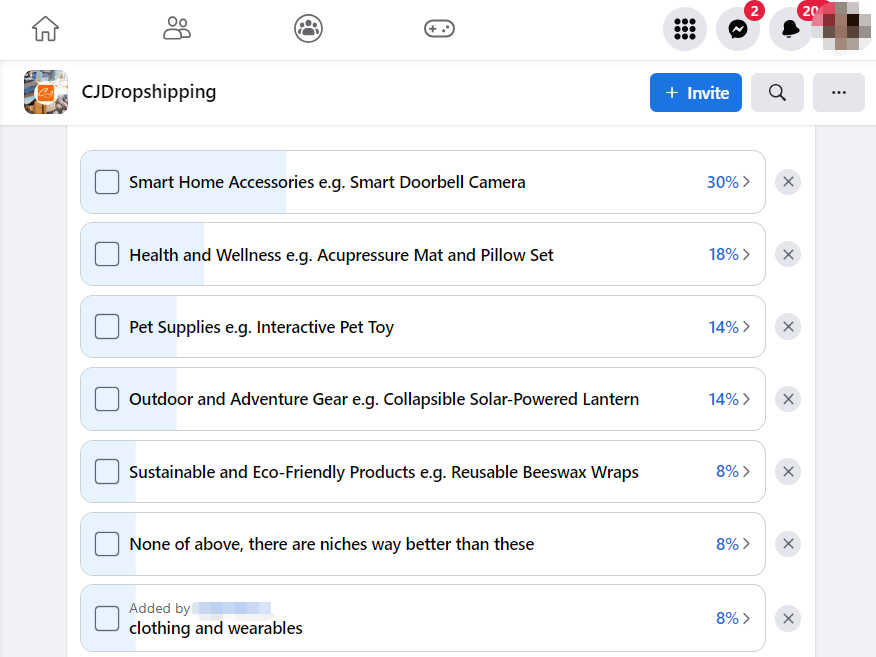Screen dimensions: 876x657
Task: Expand voters for Sustainable Eco-Friendly Products
Action: 733,471
